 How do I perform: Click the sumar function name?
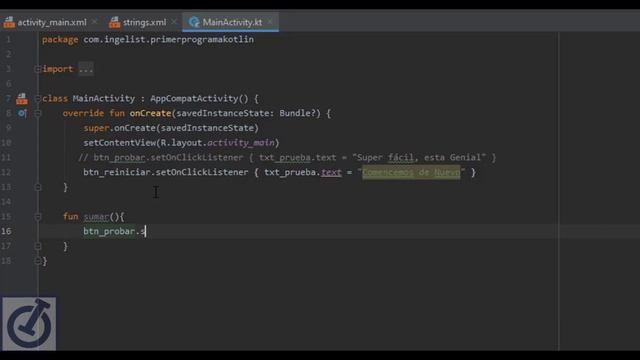(x=96, y=217)
